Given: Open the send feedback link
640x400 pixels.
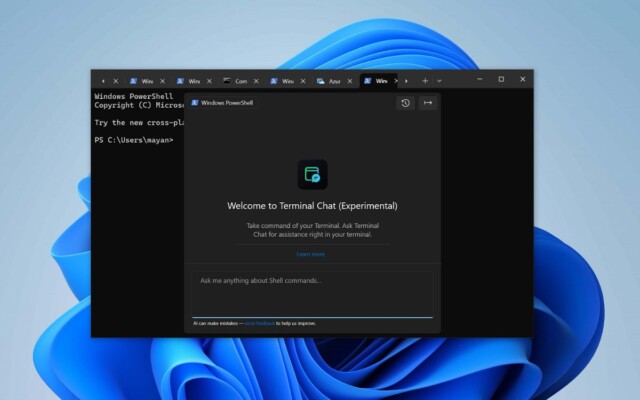Looking at the screenshot, I should 260,323.
